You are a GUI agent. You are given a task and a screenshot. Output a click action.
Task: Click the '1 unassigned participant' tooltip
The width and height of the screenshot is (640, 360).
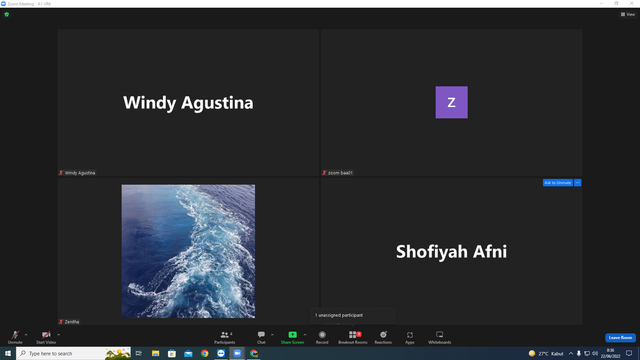352,315
